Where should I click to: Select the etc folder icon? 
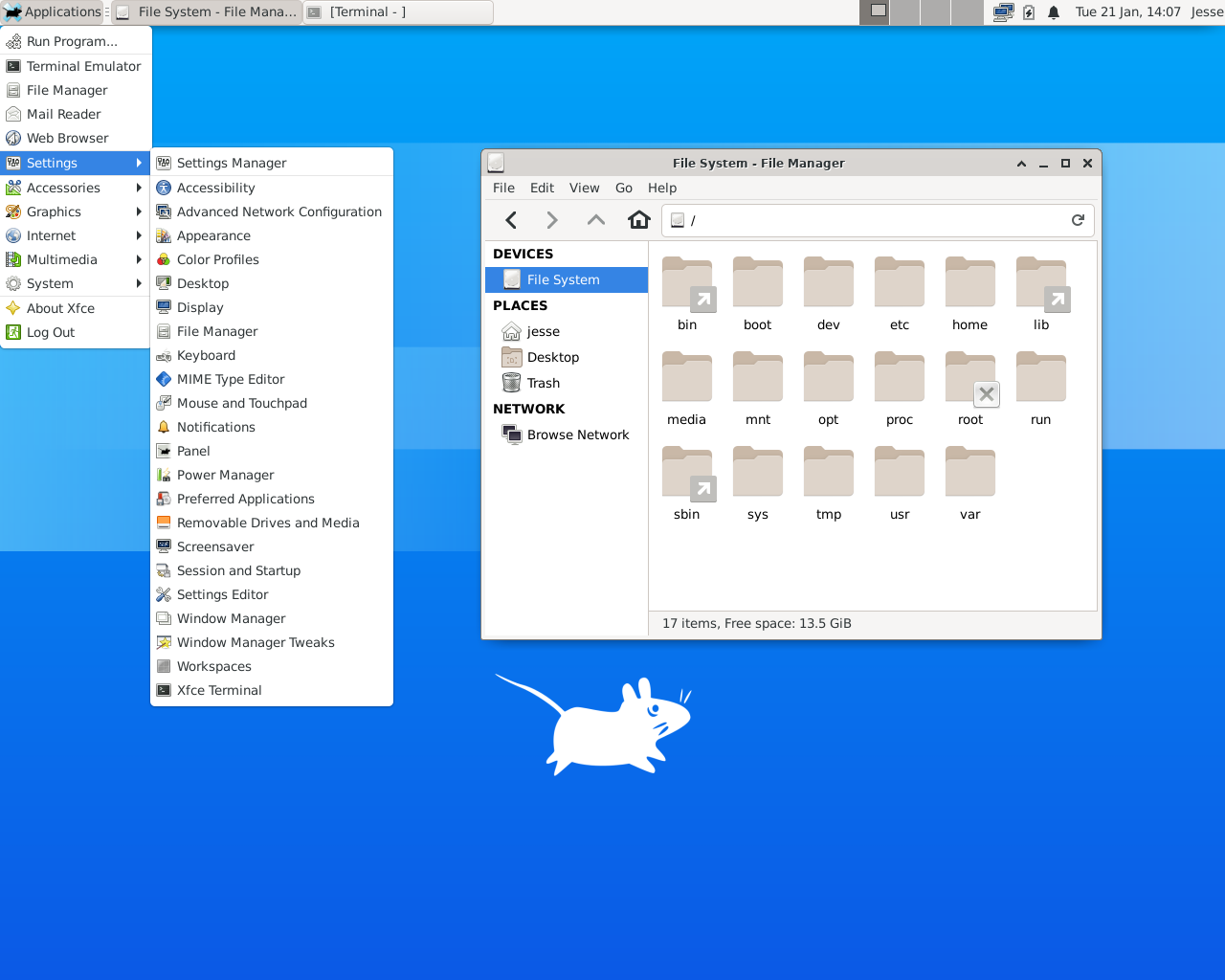tap(900, 282)
